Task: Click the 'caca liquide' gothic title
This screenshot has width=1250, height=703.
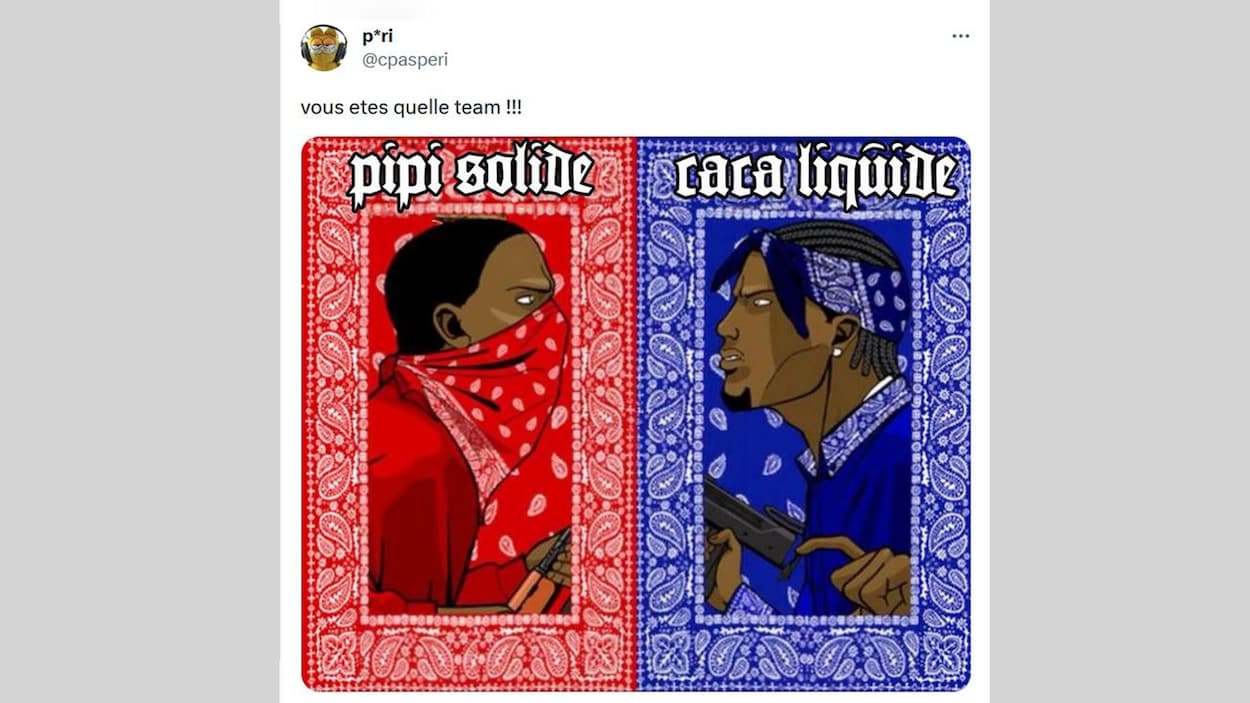Action: [x=816, y=175]
